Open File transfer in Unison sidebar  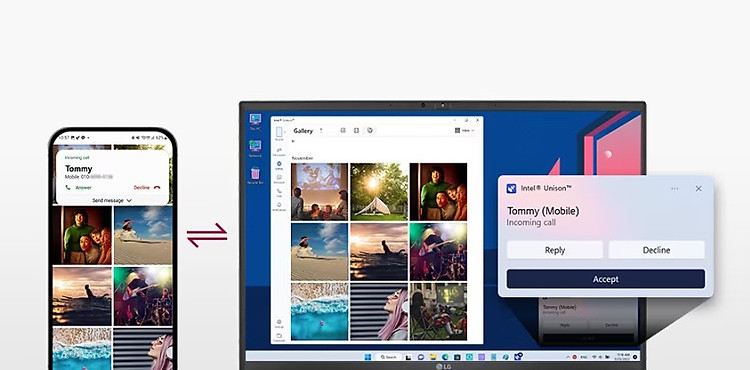click(x=279, y=152)
